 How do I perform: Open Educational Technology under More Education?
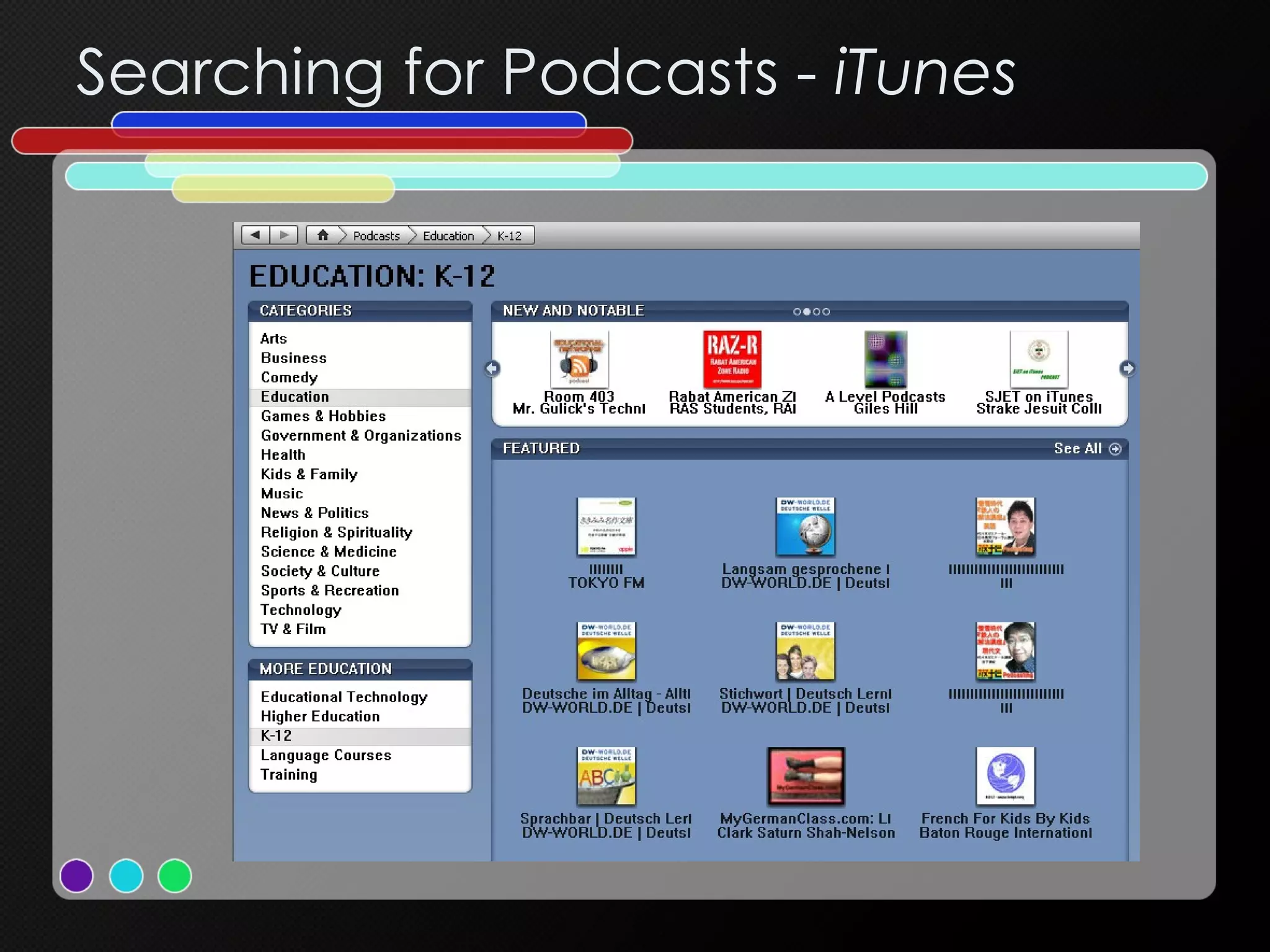pos(360,697)
